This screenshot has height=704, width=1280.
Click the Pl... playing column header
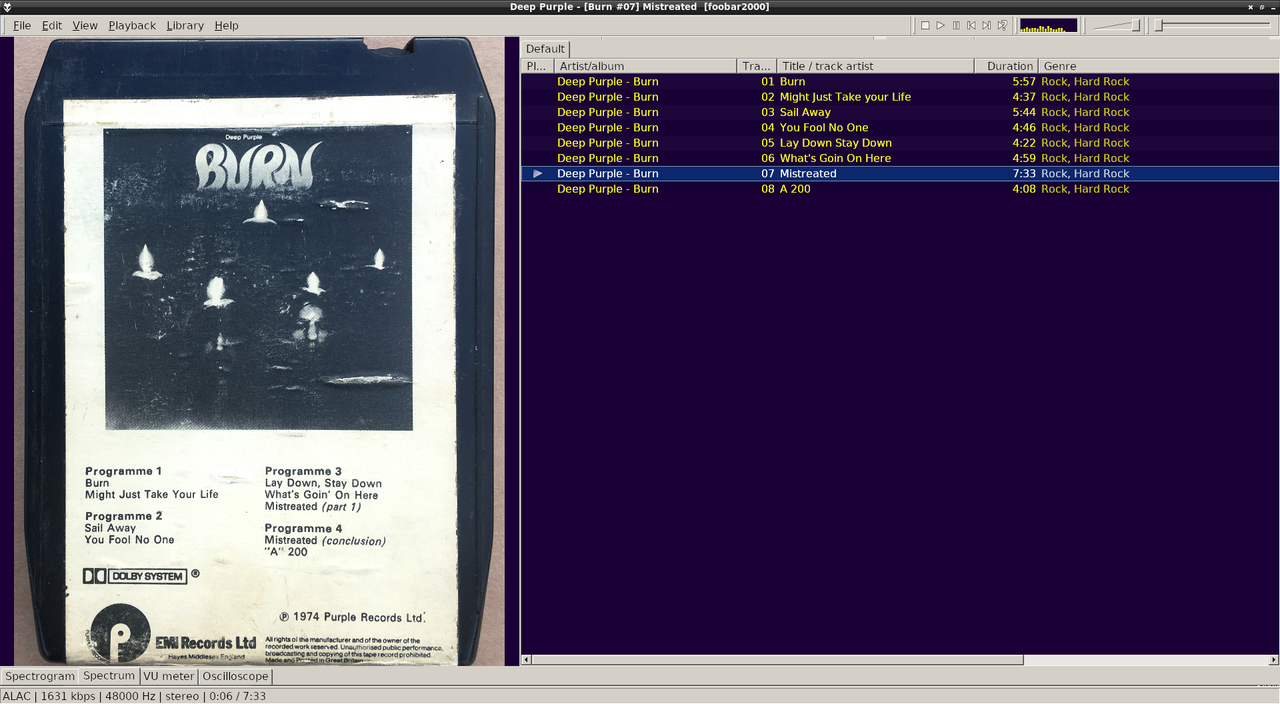tap(537, 66)
